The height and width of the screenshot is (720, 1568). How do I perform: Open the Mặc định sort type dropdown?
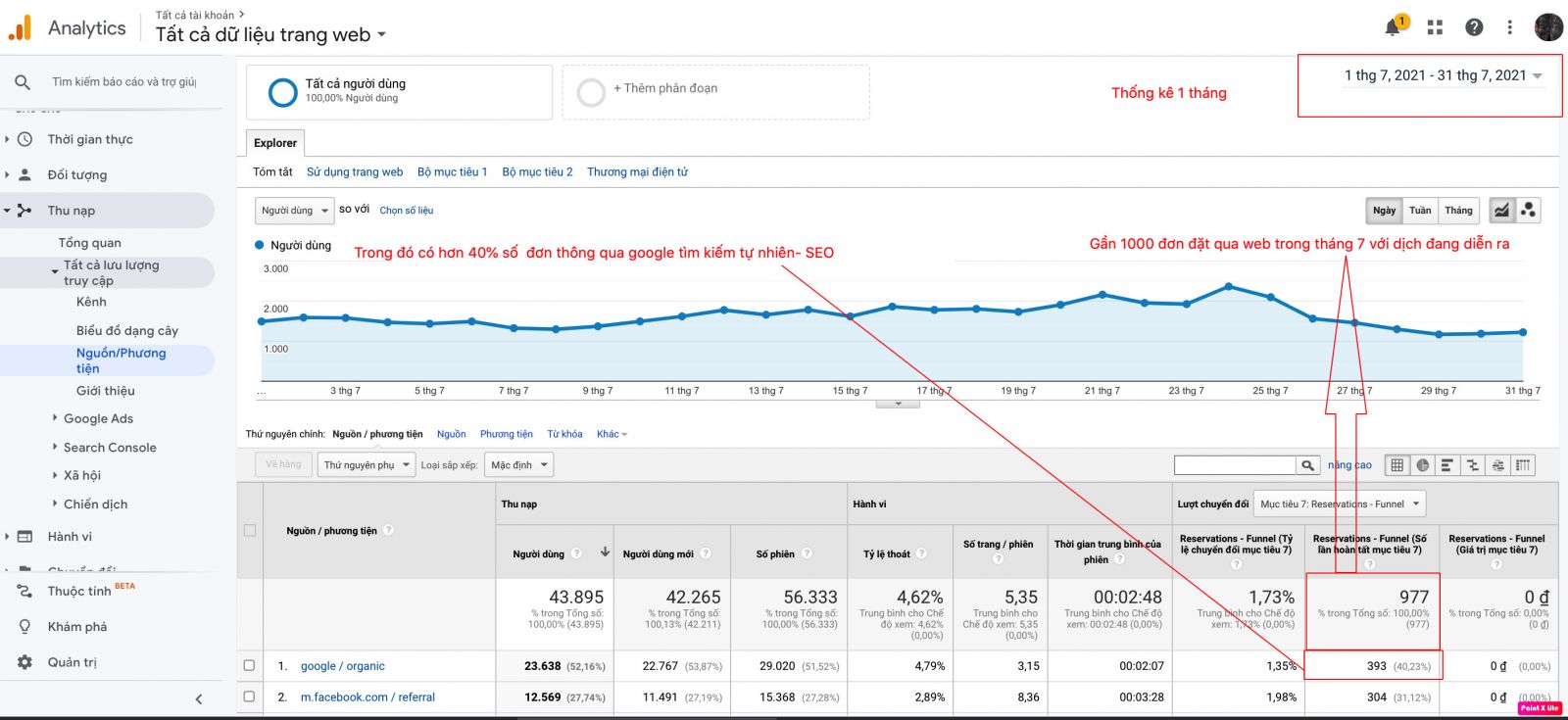click(x=519, y=464)
